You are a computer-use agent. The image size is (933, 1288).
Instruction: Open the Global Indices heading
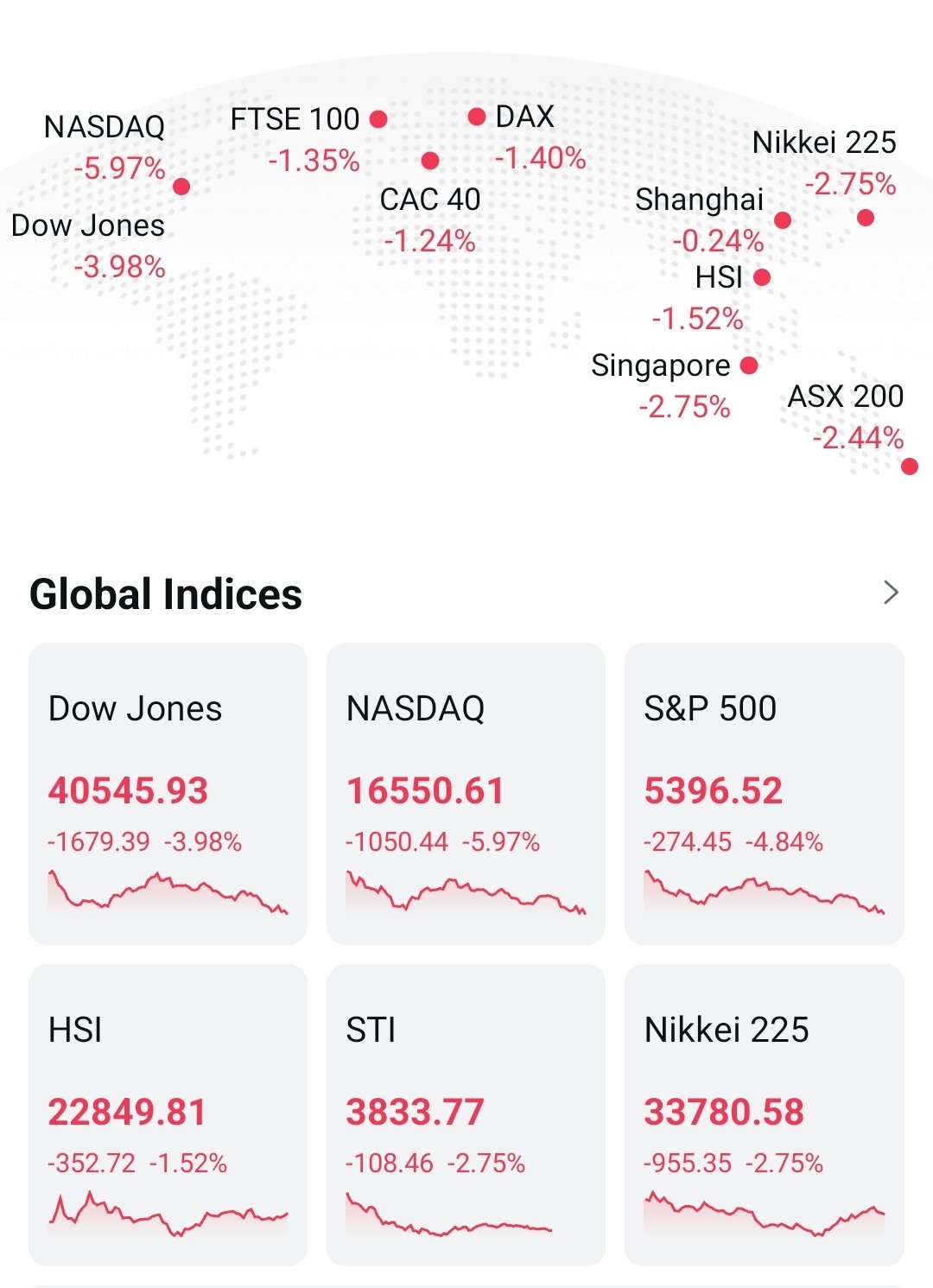coord(166,594)
